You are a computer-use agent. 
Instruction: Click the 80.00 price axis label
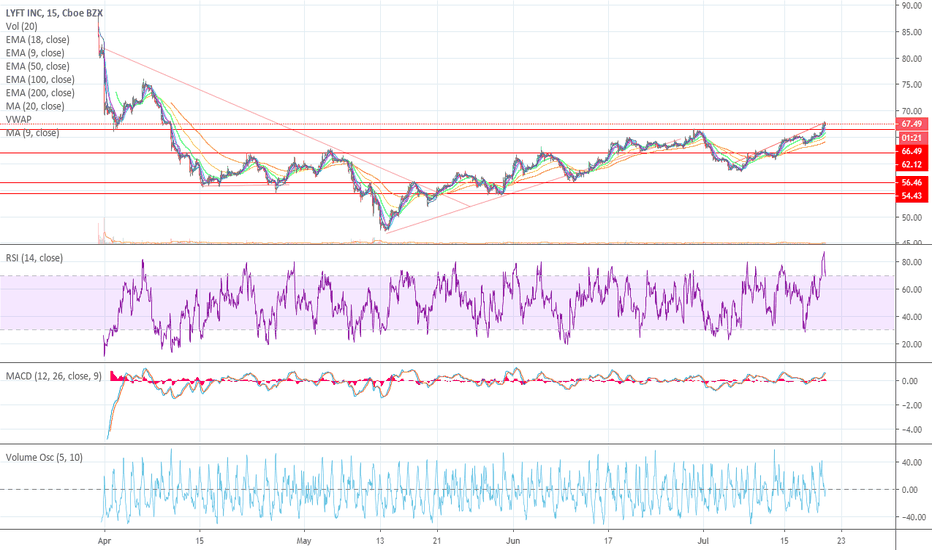pos(911,59)
